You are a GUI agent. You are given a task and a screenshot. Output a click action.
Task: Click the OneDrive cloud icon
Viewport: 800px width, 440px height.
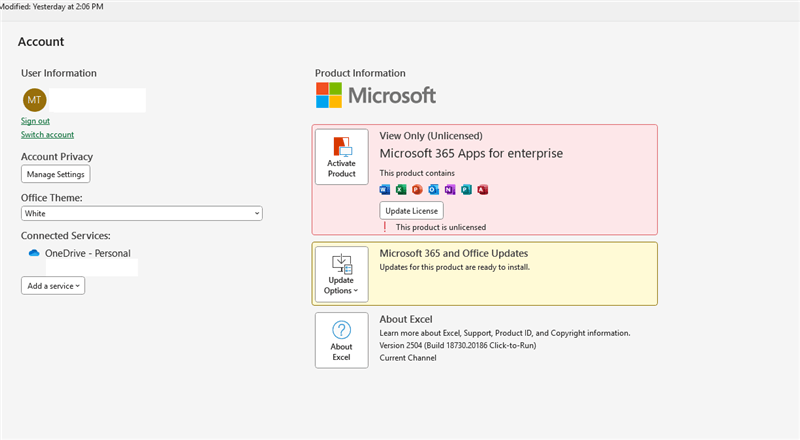pos(33,254)
